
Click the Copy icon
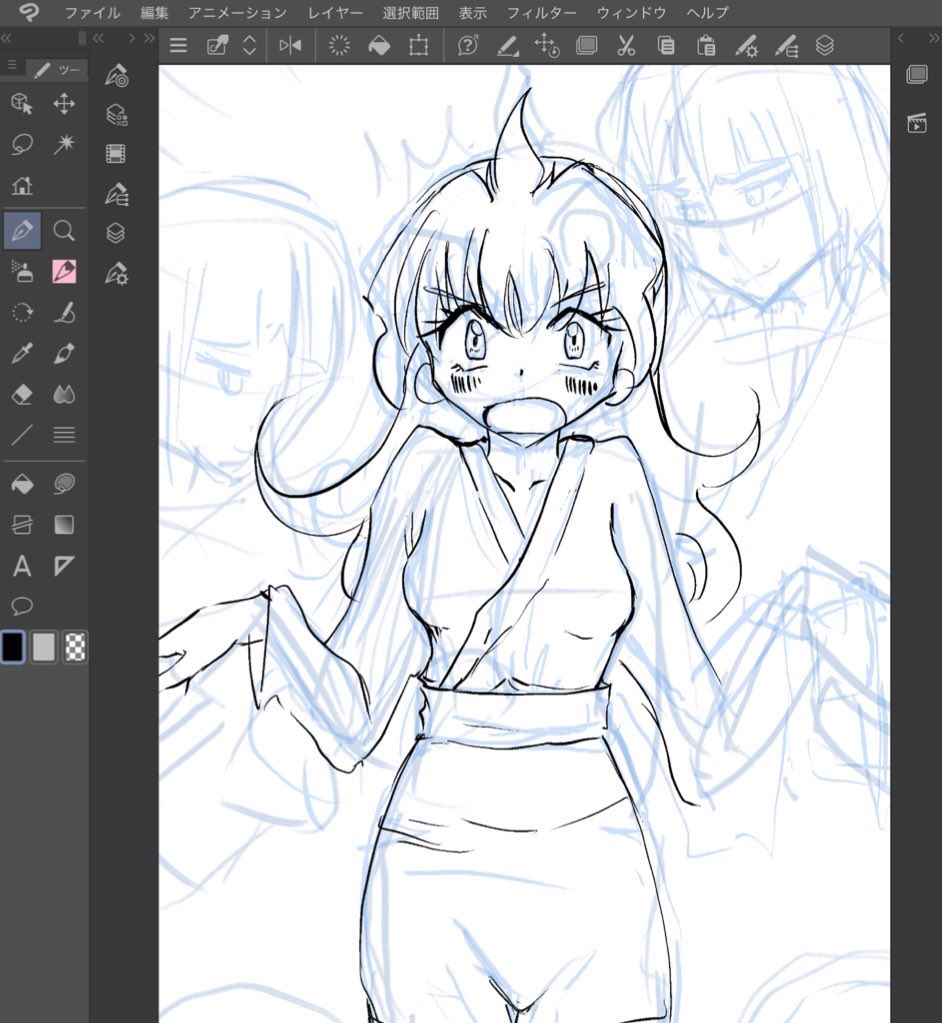tap(666, 46)
